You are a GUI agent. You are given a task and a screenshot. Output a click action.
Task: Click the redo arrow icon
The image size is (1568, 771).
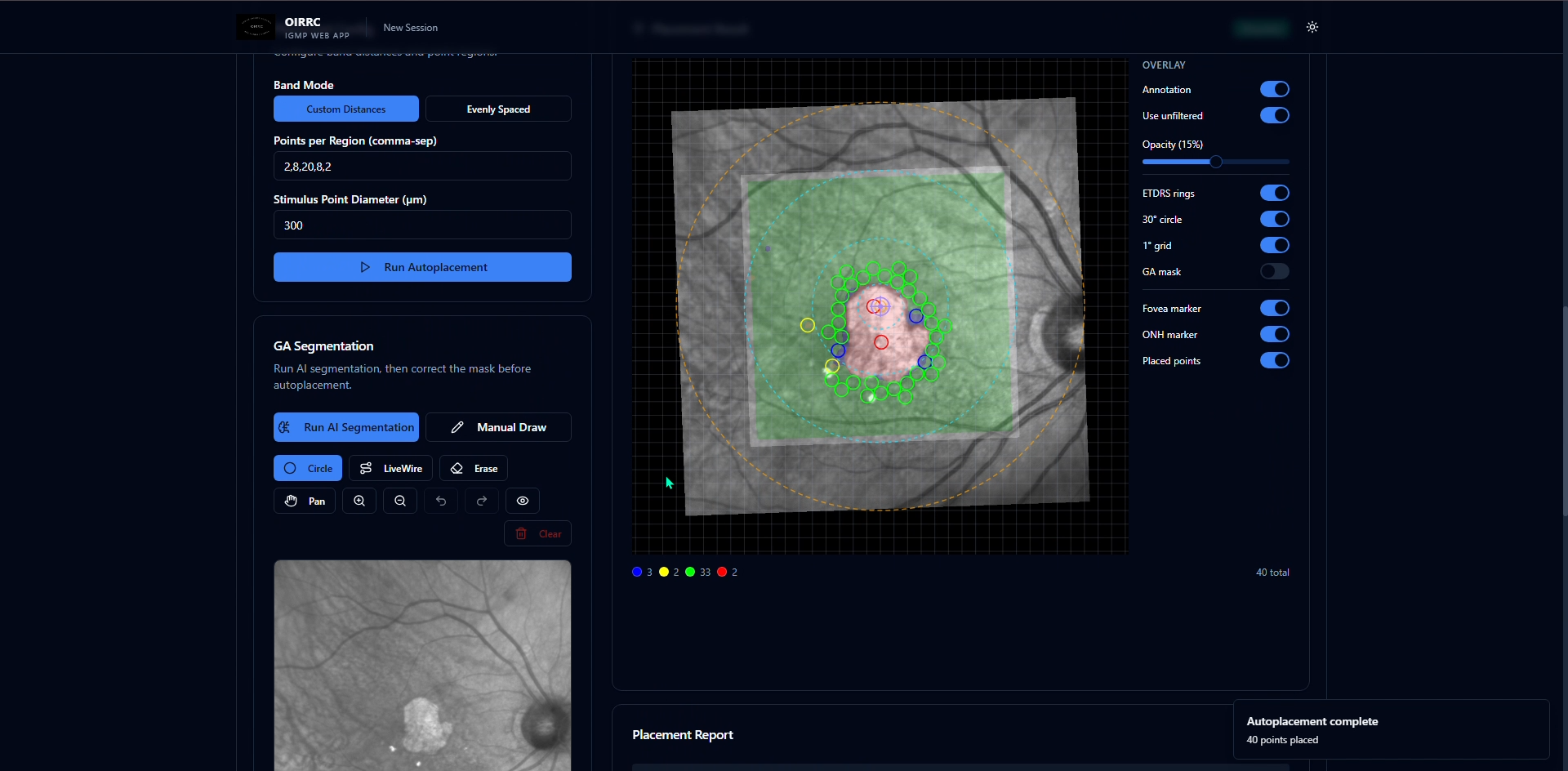pyautogui.click(x=482, y=501)
